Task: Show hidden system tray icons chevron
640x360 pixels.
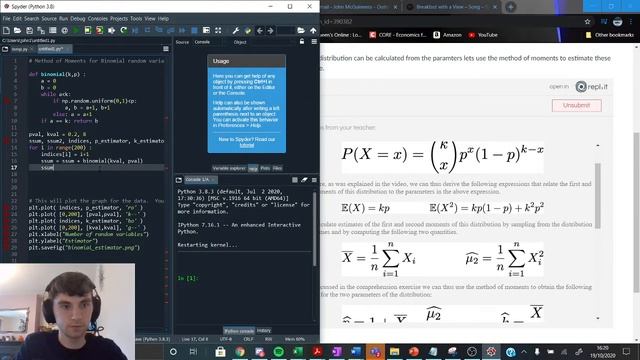Action: click(x=524, y=351)
